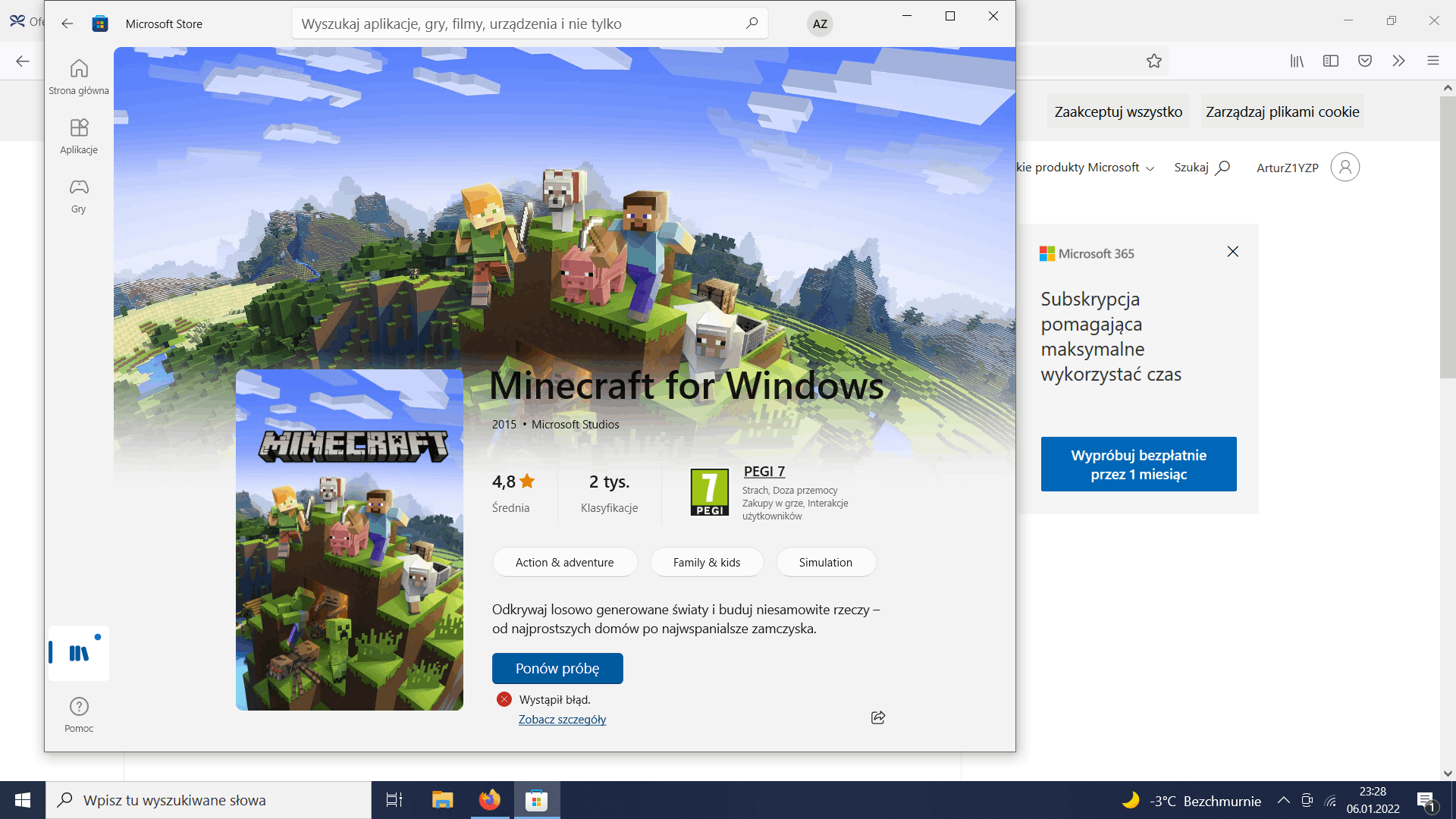1456x819 pixels.
Task: Open the browser hamburger menu
Action: click(1433, 61)
